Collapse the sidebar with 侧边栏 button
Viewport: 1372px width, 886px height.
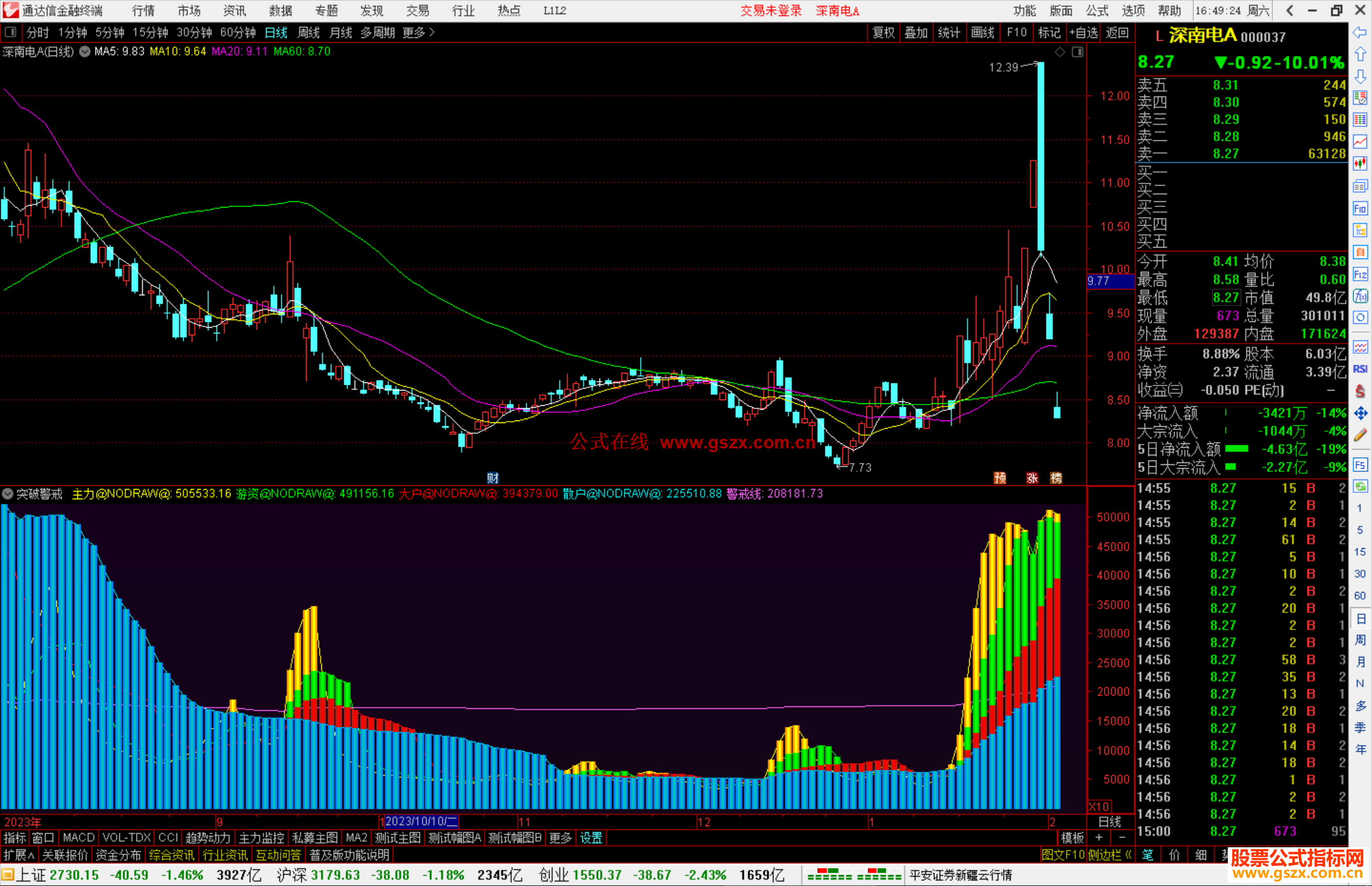(1110, 855)
